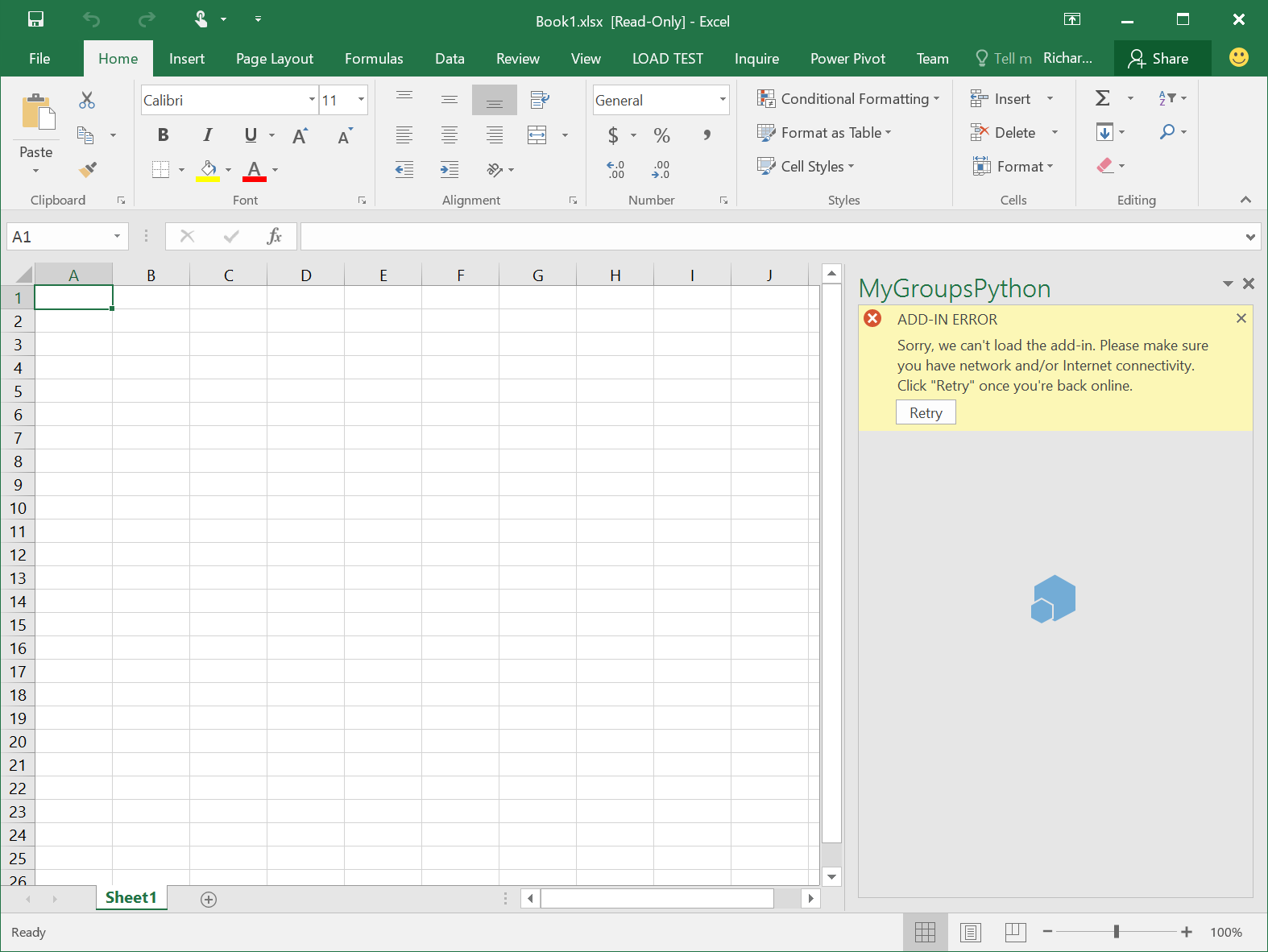Decrease font size with small A icon
Viewport: 1268px width, 952px height.
click(345, 135)
